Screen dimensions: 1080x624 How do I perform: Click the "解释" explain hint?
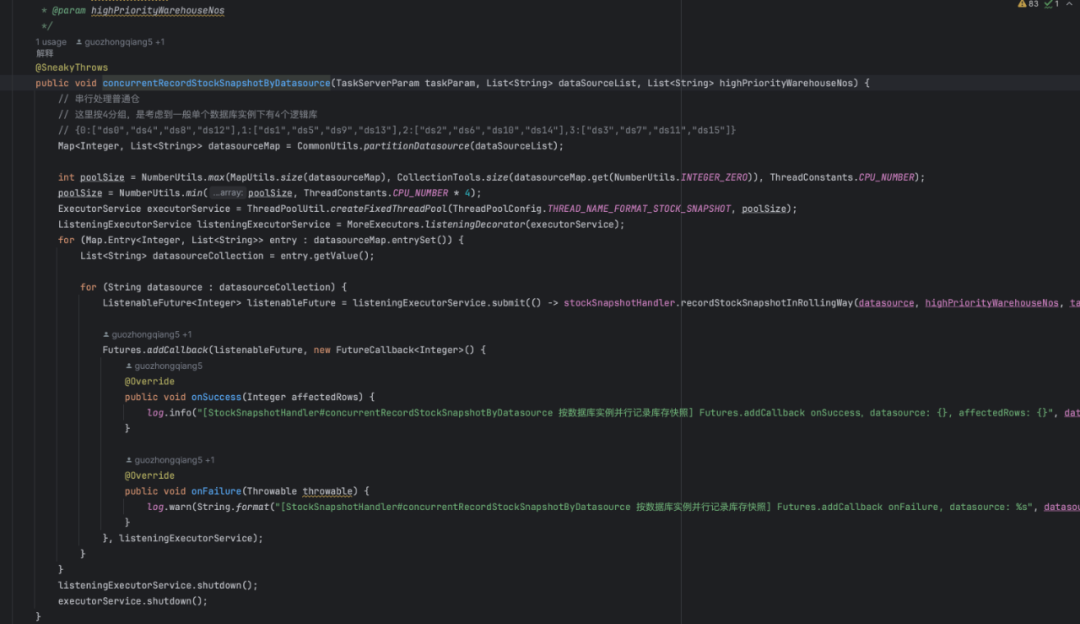pos(45,54)
